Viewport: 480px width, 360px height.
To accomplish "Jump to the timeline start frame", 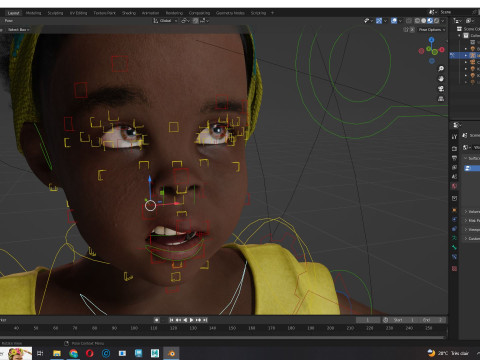I will 171,320.
